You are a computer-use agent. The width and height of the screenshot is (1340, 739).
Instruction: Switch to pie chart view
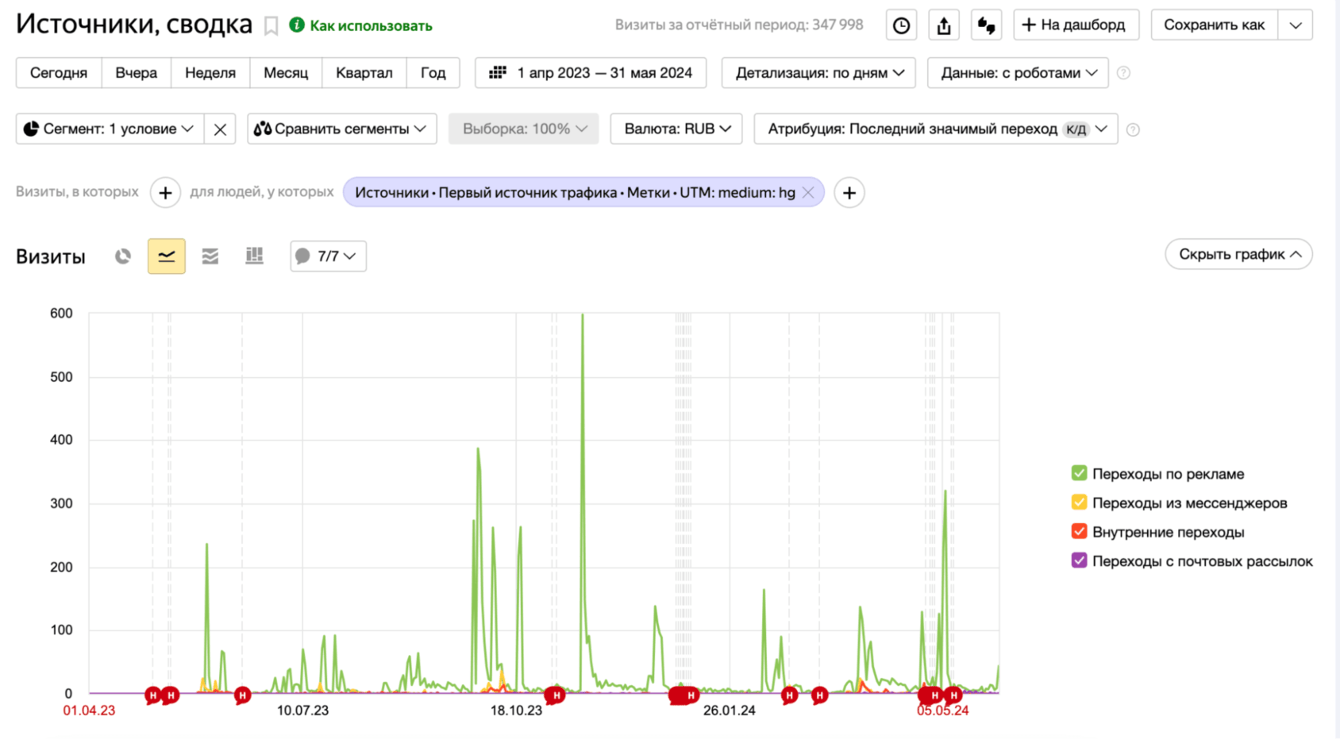pos(123,257)
